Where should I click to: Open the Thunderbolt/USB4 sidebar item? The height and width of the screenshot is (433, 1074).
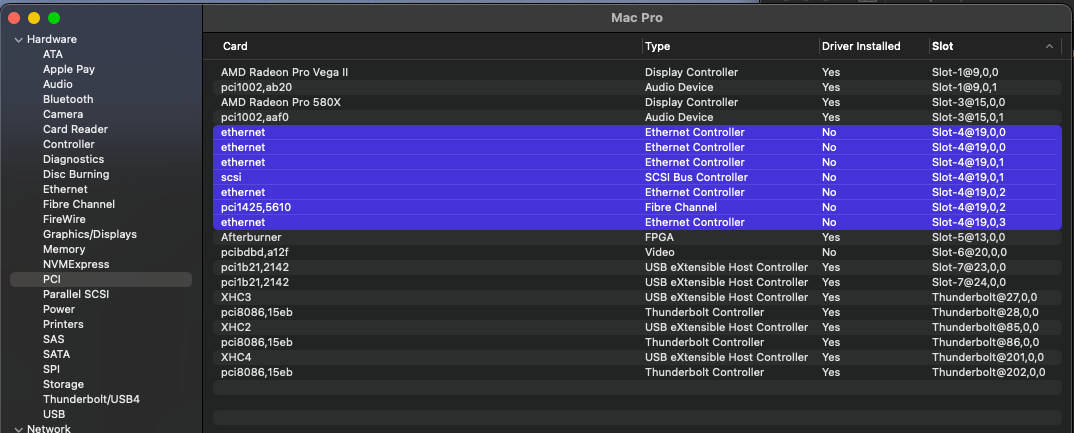[91, 399]
